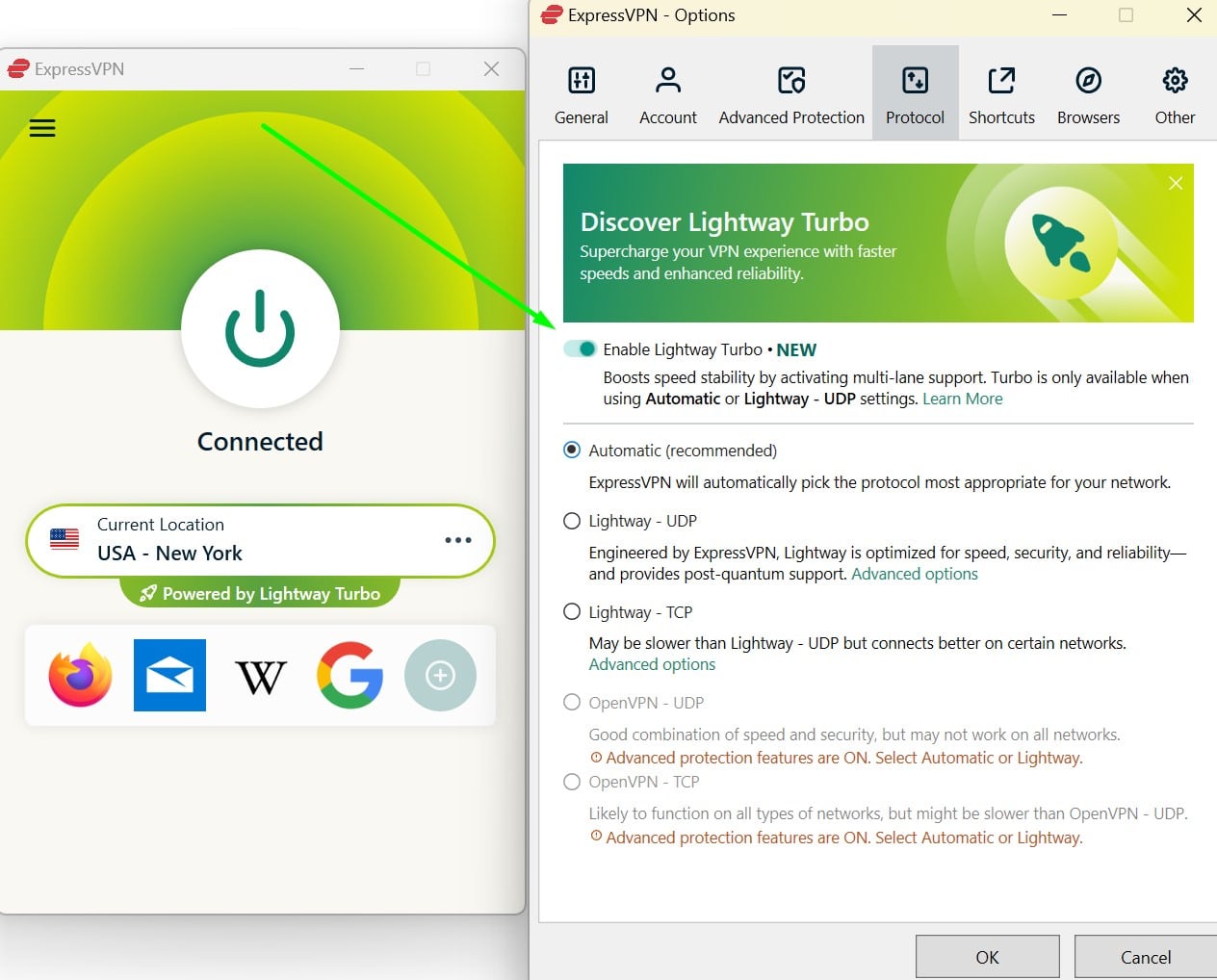This screenshot has width=1217, height=980.
Task: Click the Connected status text
Action: coord(260,441)
